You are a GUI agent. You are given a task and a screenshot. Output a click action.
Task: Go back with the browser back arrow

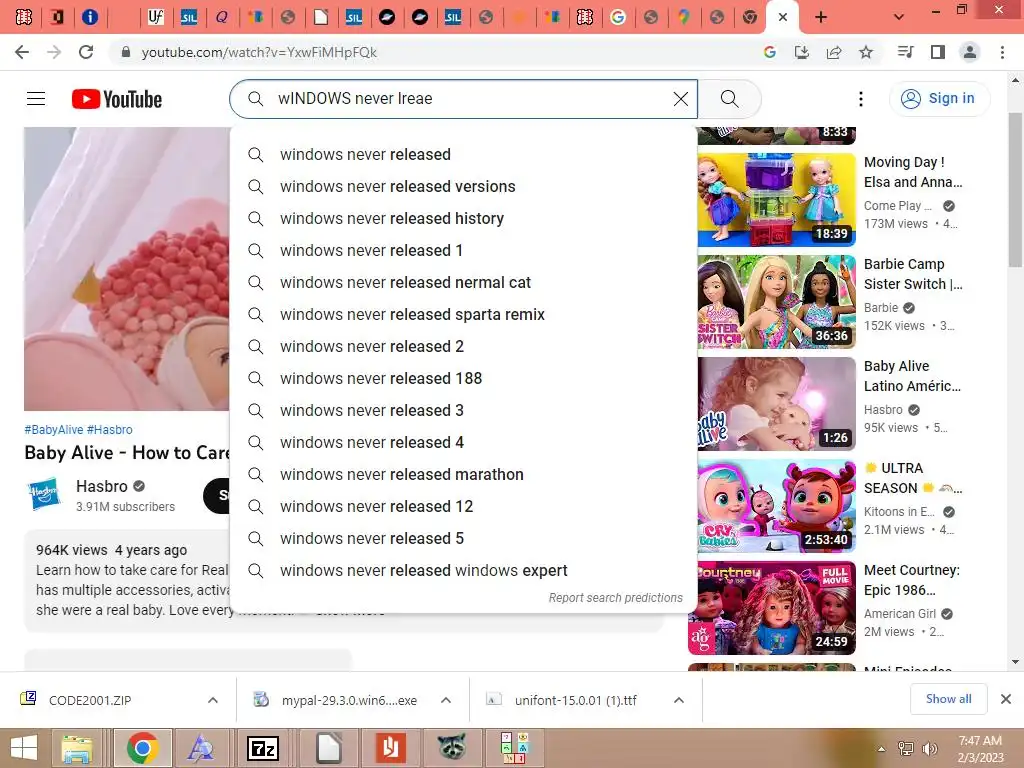click(22, 52)
